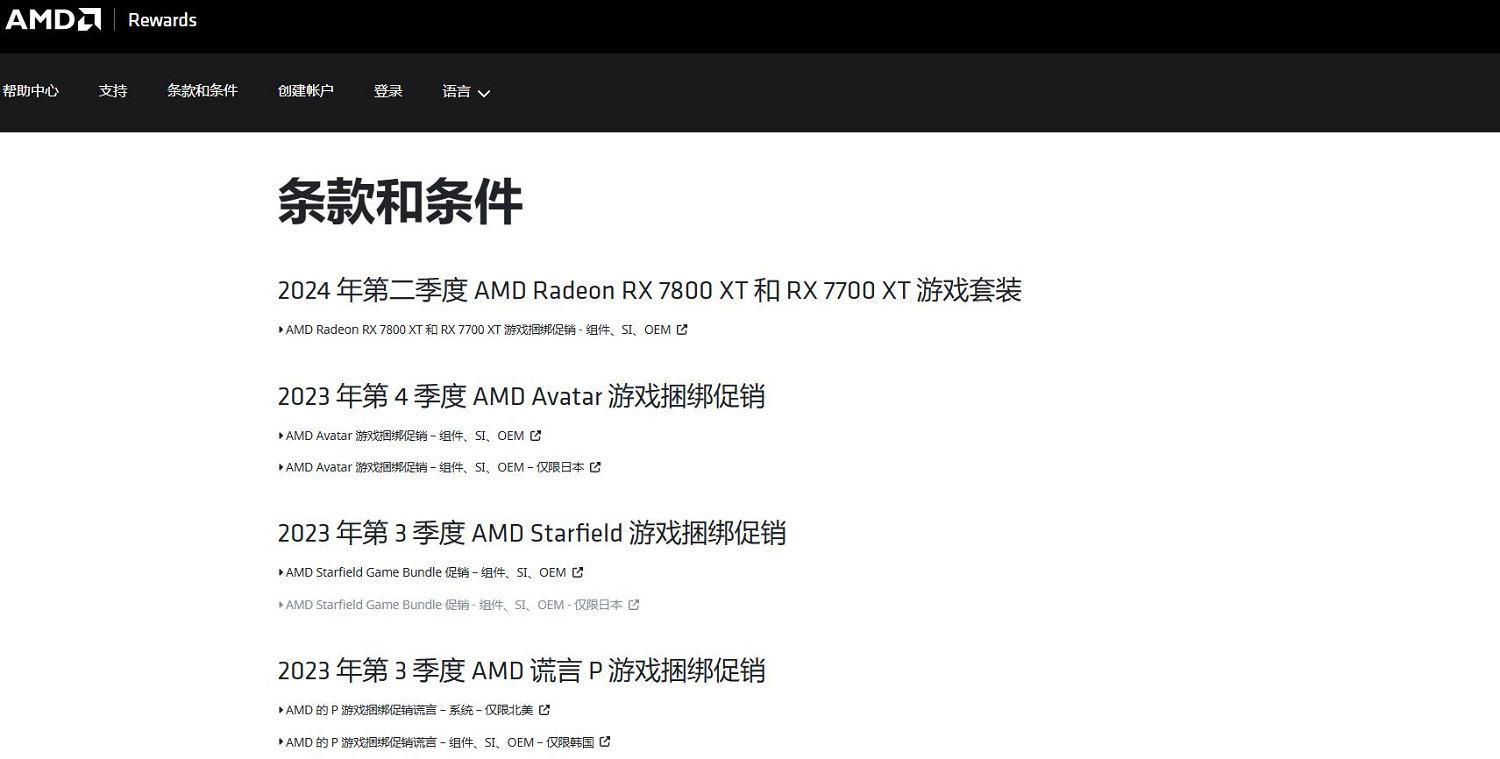Viewport: 1500px width, 759px height.
Task: Select the grayed-out Starfield 仅限日本 link
Action: pyautogui.click(x=455, y=604)
